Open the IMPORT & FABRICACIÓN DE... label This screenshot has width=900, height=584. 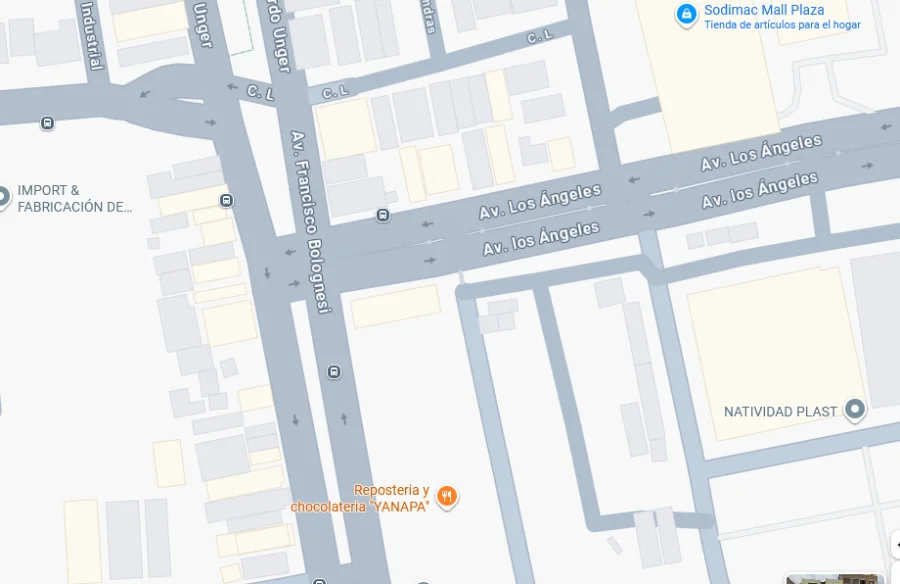[x=75, y=198]
